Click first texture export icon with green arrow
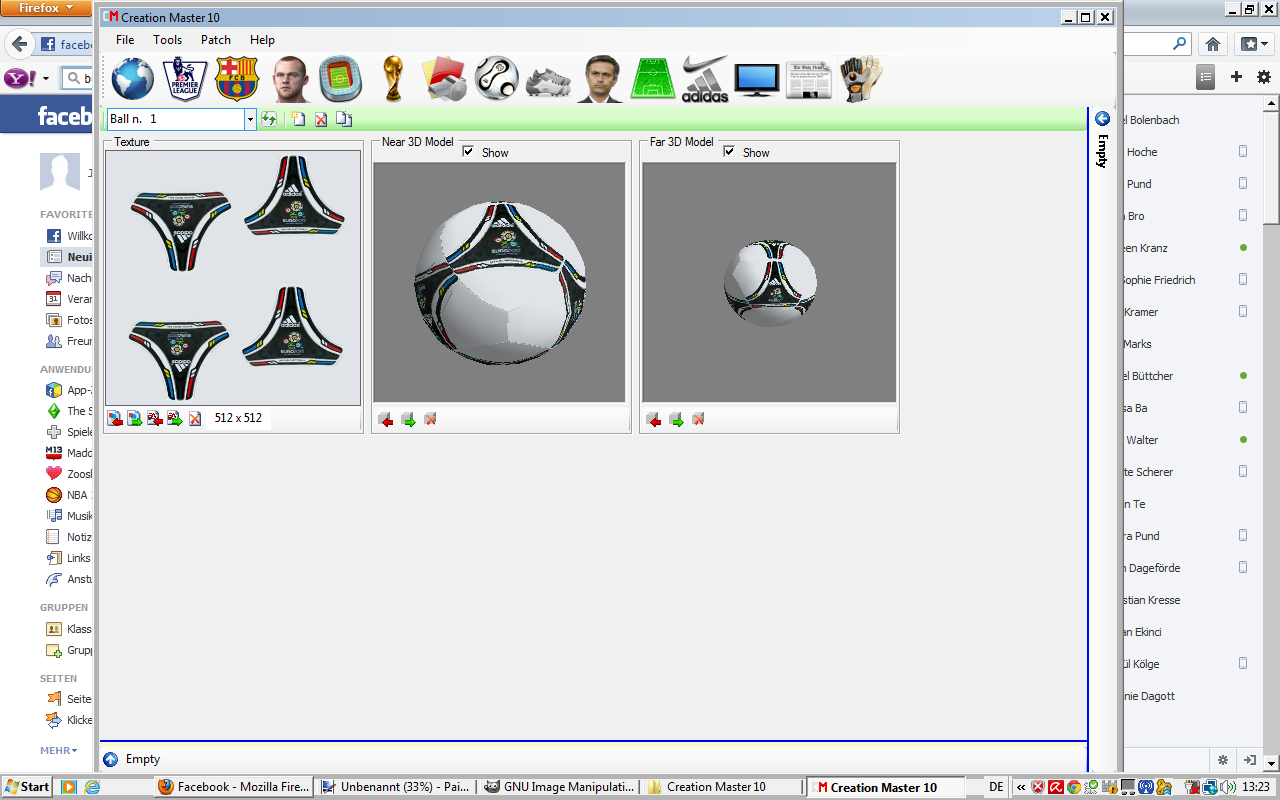Screen dimensions: 1280x800 point(135,418)
